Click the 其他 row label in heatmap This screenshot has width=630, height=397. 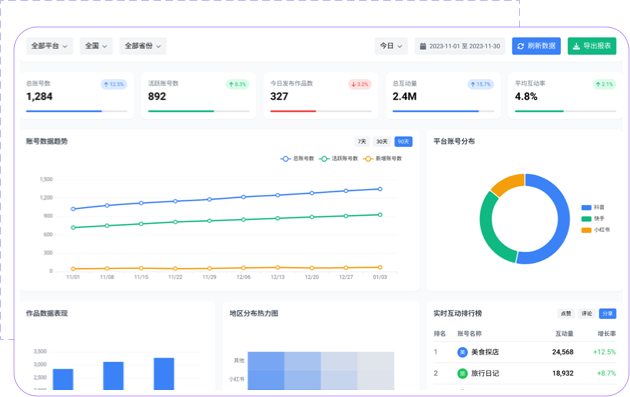tap(239, 360)
